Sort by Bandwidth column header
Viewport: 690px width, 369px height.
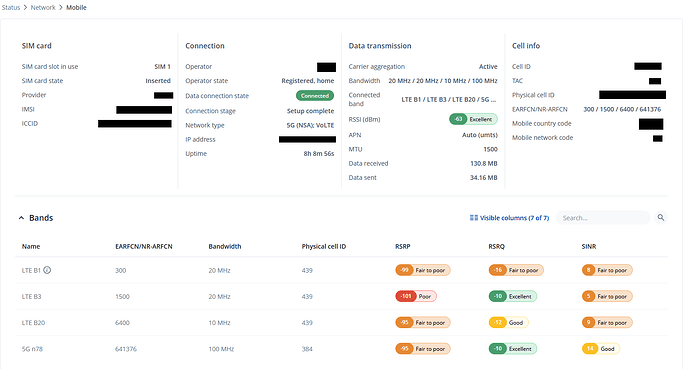(x=224, y=246)
